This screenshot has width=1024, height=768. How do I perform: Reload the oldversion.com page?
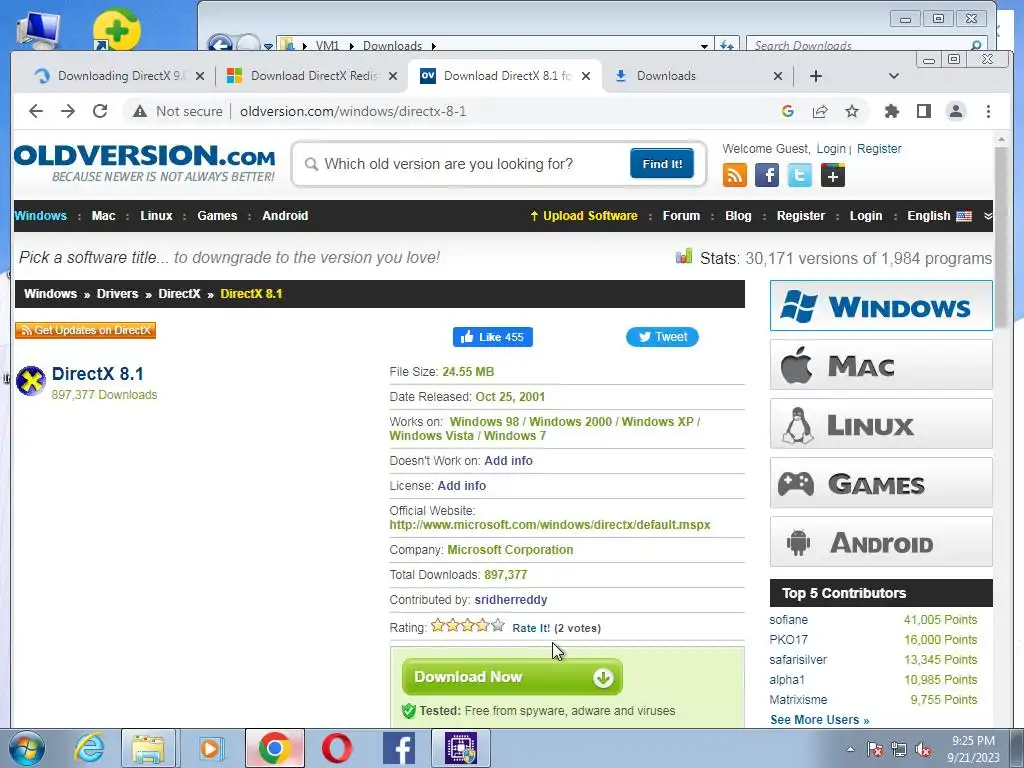(x=100, y=111)
